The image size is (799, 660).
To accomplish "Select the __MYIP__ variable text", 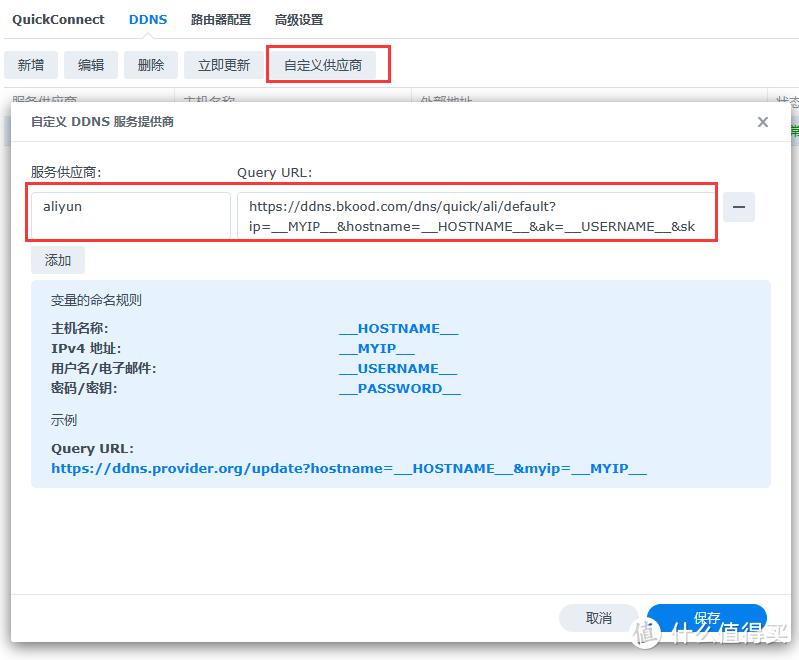I will (377, 349).
